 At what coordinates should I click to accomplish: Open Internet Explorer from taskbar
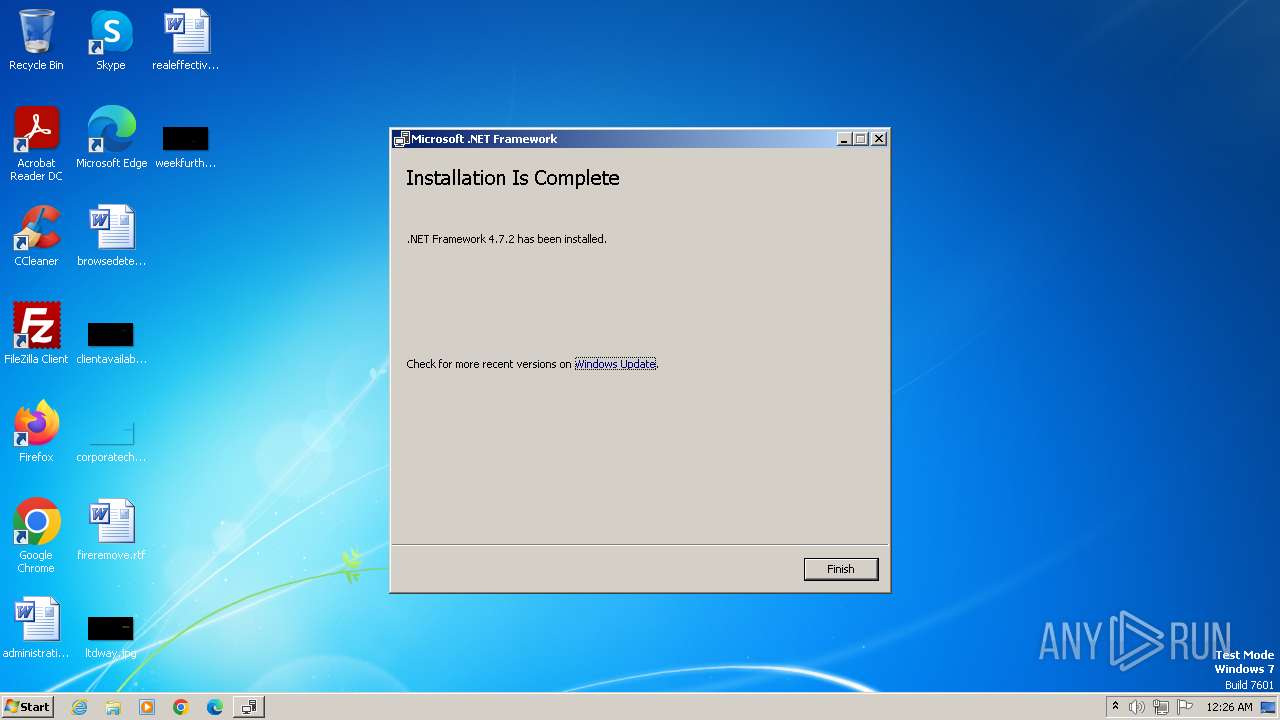click(x=79, y=707)
